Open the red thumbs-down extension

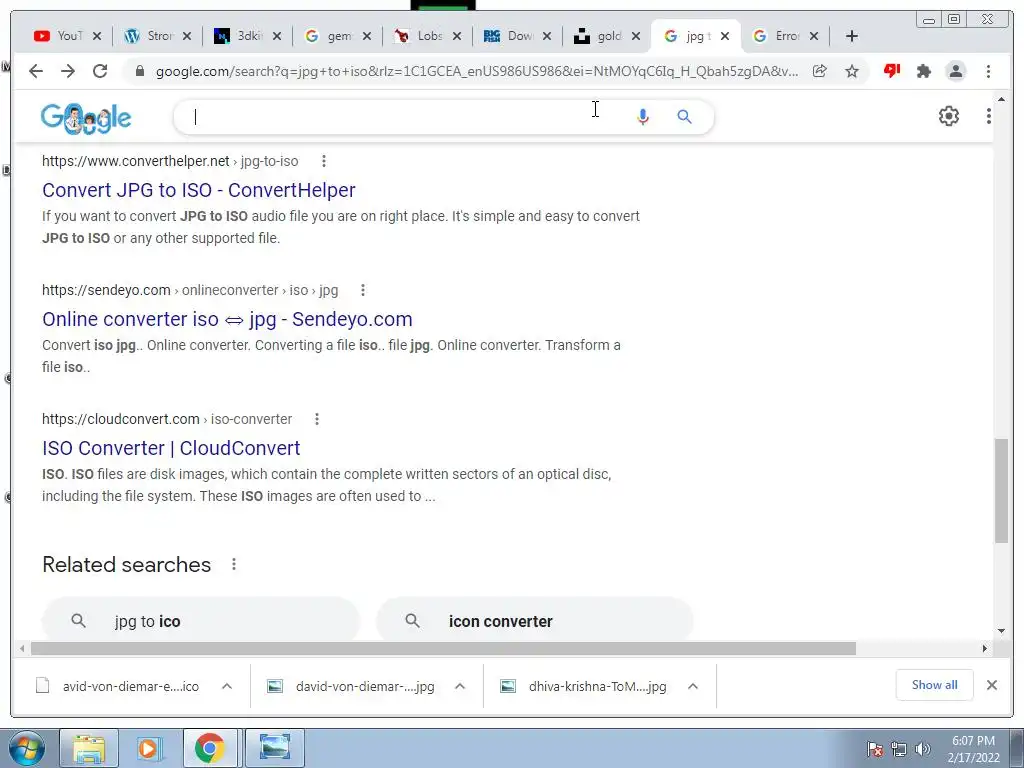tap(891, 71)
